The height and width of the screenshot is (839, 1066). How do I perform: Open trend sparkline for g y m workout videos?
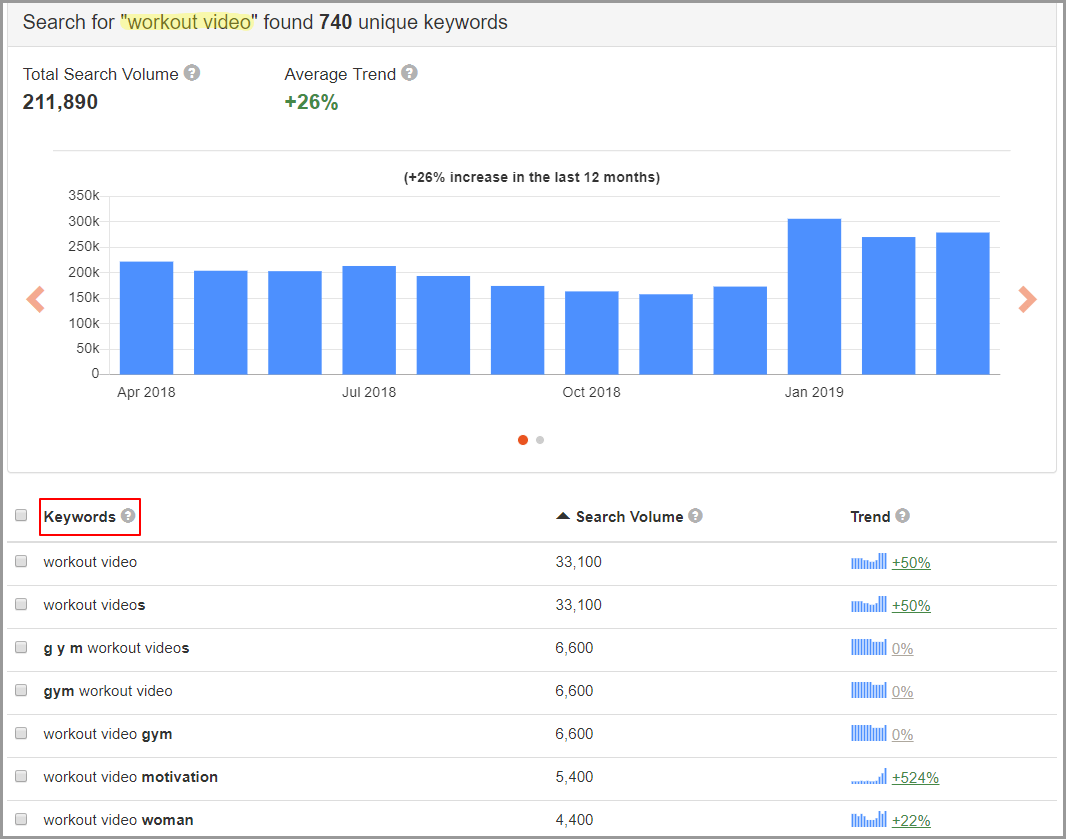[x=869, y=647]
